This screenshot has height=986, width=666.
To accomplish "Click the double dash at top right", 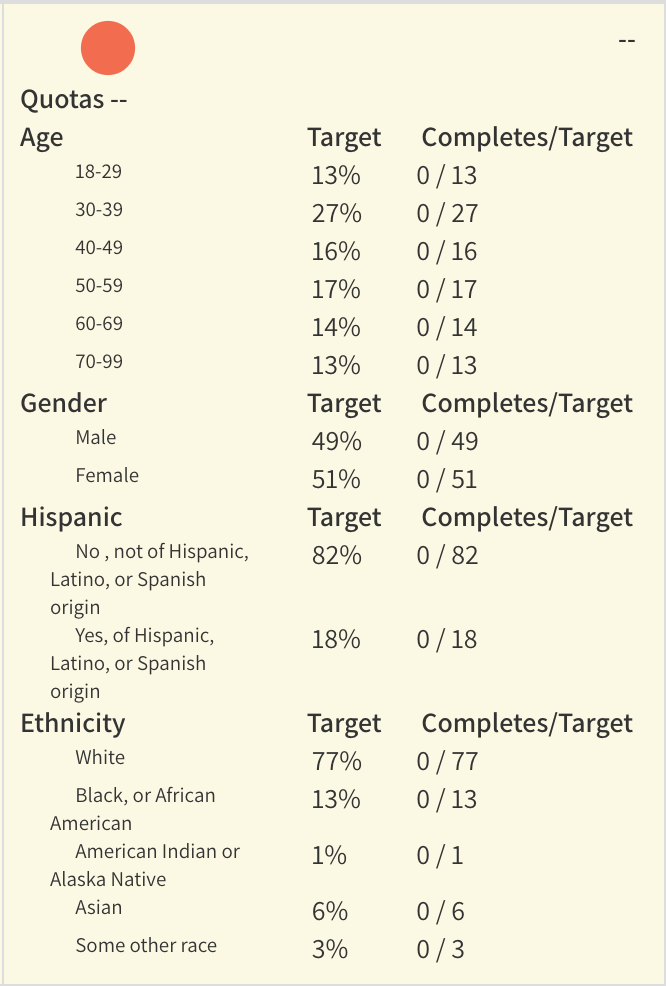I will pyautogui.click(x=627, y=41).
